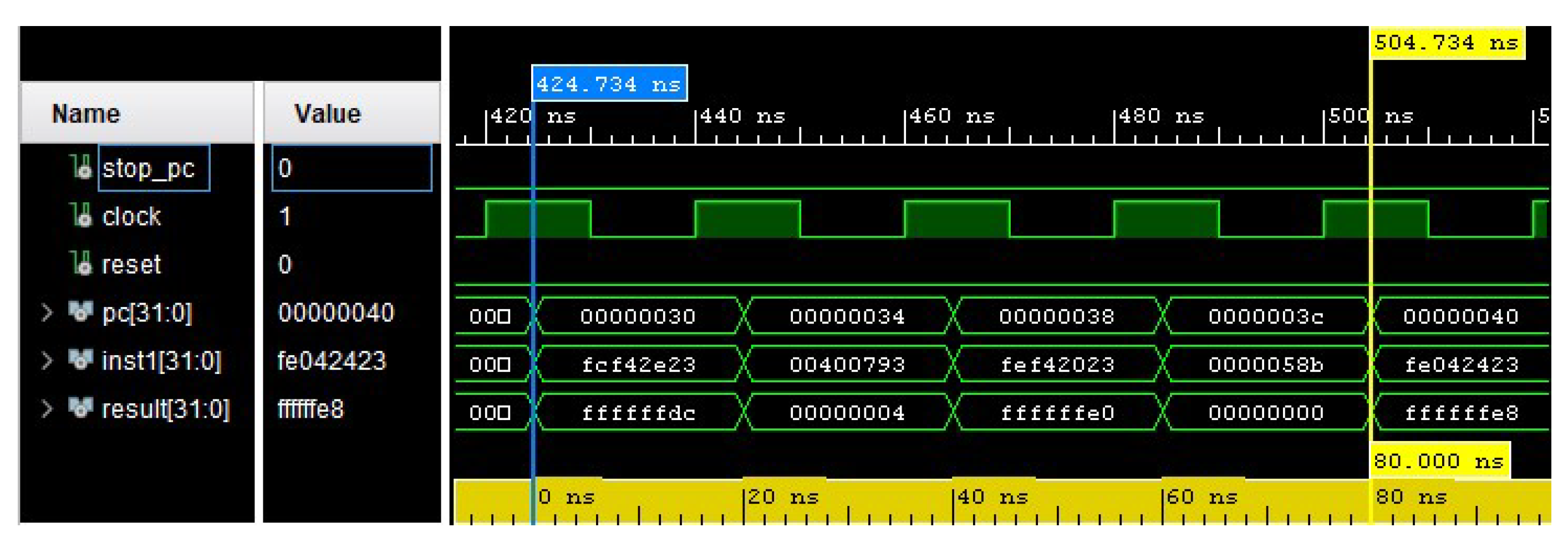The width and height of the screenshot is (1568, 548).
Task: Select the clock signal name
Action: [x=131, y=217]
